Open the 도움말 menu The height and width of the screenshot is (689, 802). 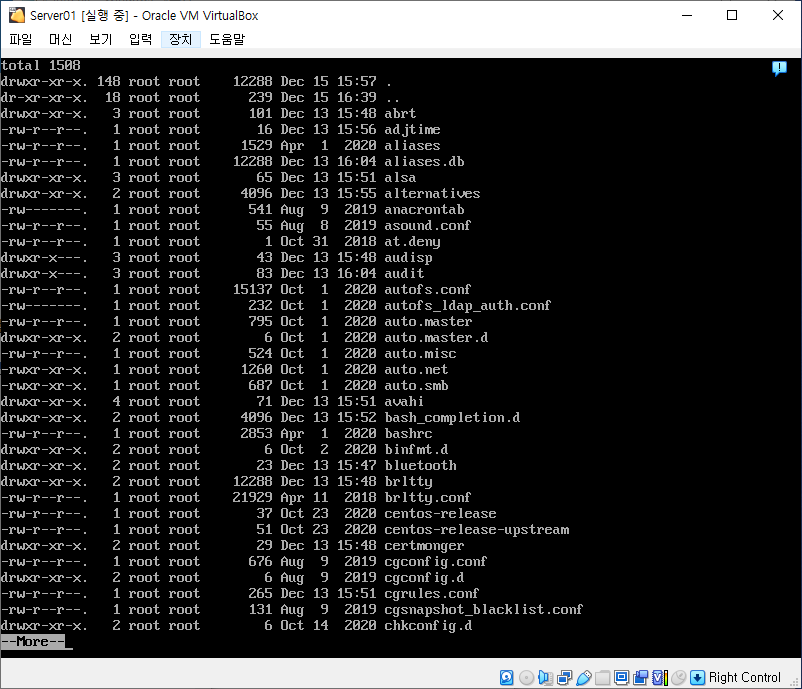point(227,39)
